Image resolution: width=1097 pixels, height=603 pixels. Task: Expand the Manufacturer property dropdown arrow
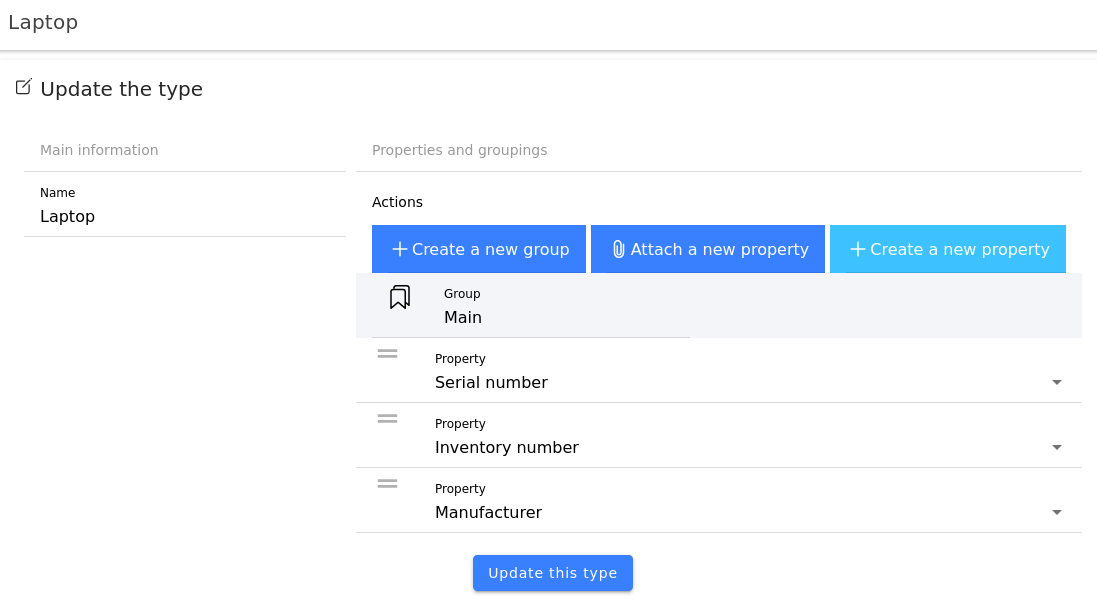tap(1056, 512)
